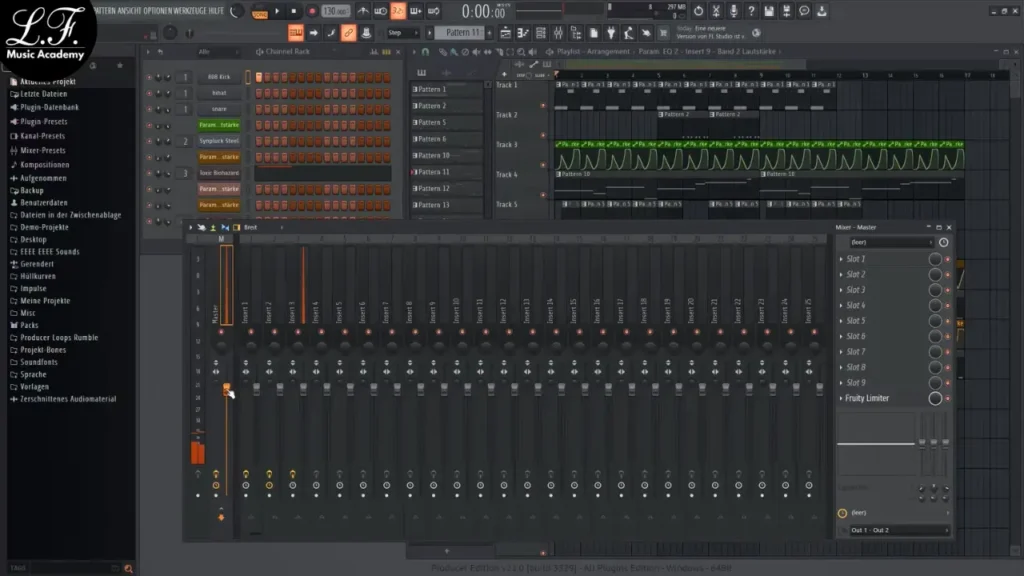Click the tempo display showing 130
This screenshot has height=576, width=1024.
tap(335, 11)
